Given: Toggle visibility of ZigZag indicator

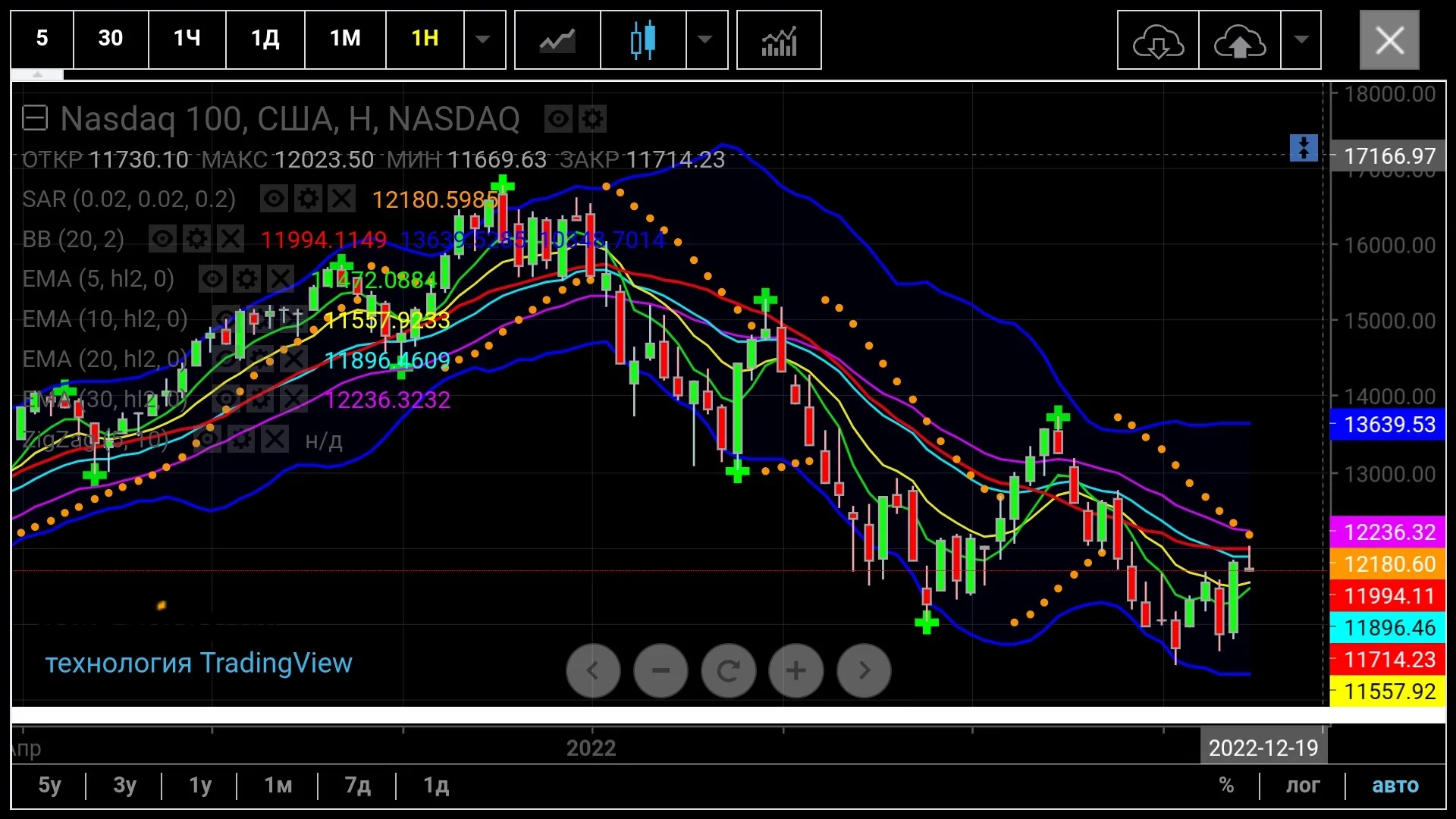Looking at the screenshot, I should 207,439.
